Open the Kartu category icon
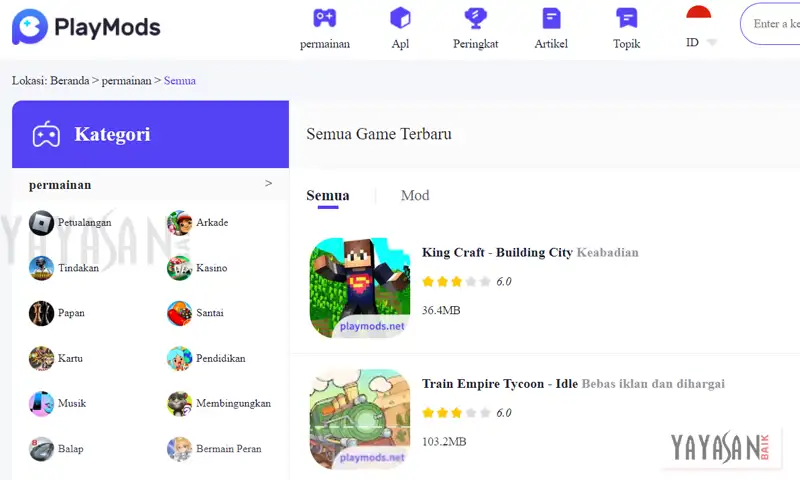Screen dimensions: 800x480 (x=41, y=359)
